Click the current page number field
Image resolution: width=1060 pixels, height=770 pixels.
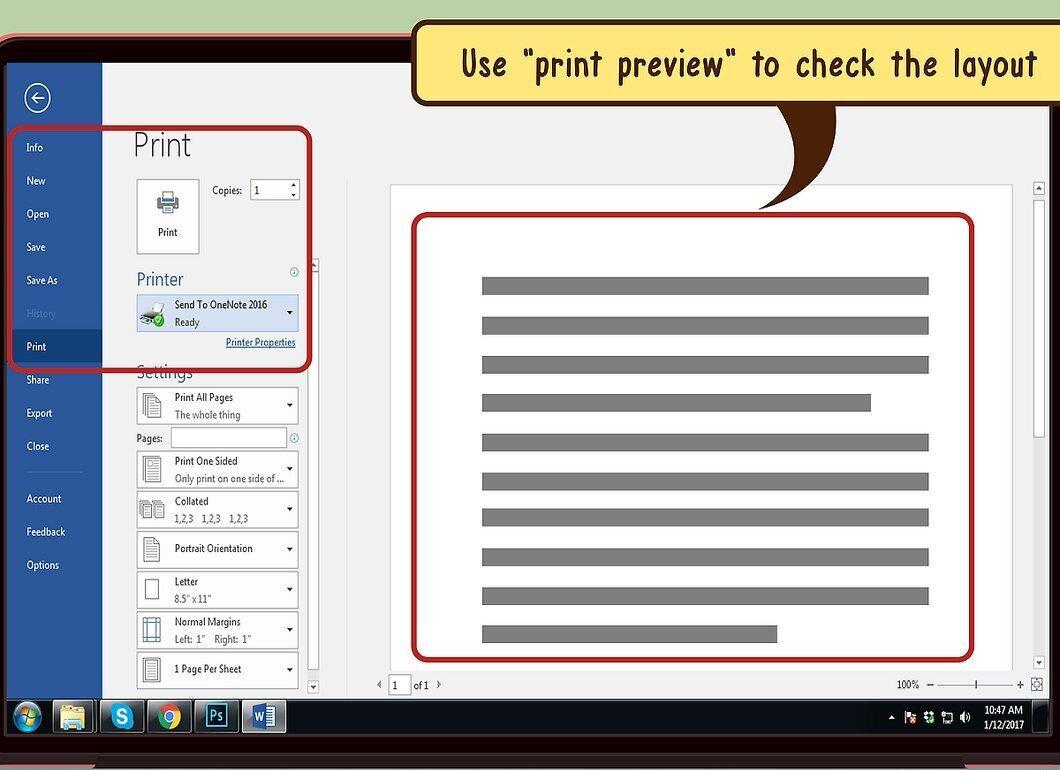click(x=400, y=685)
